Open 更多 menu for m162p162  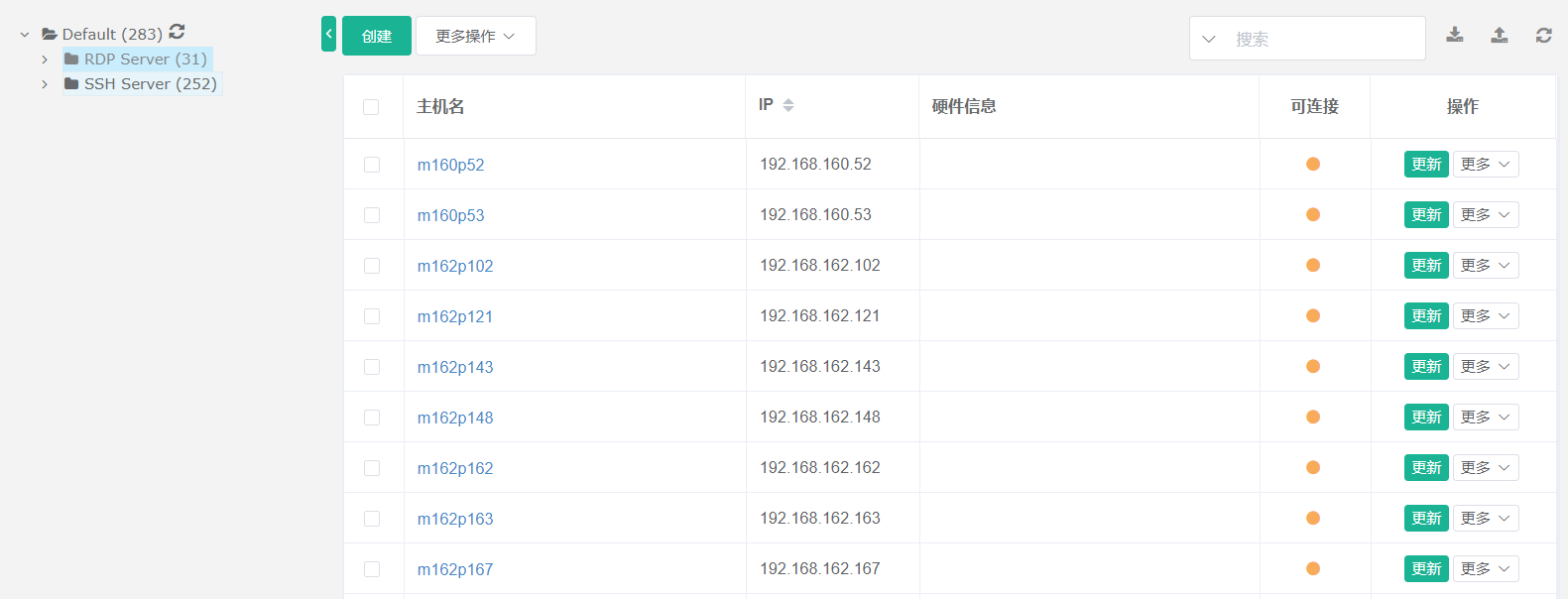coord(1486,468)
